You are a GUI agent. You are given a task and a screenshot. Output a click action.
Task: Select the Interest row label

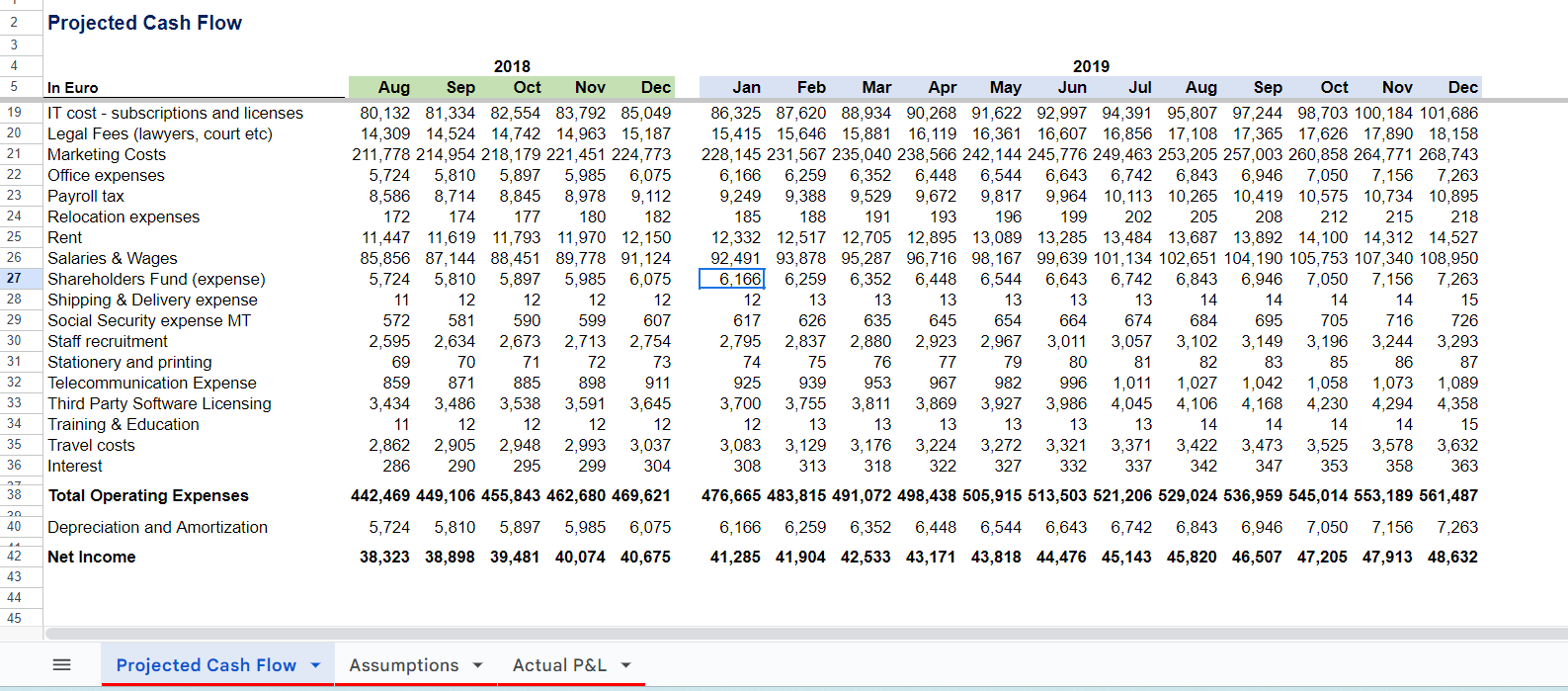pos(75,466)
